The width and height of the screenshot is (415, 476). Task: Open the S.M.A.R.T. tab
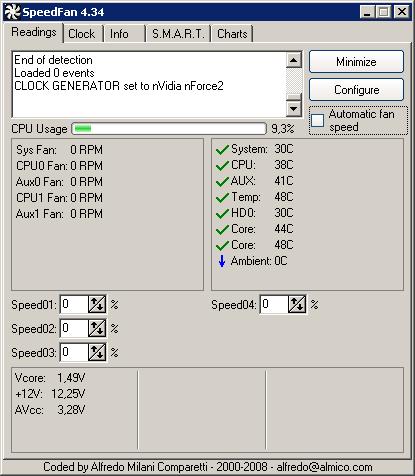click(x=178, y=34)
